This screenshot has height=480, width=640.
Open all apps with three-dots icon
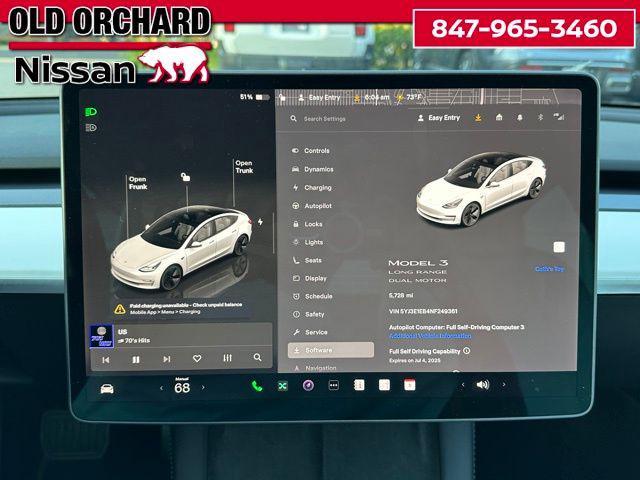[333, 385]
